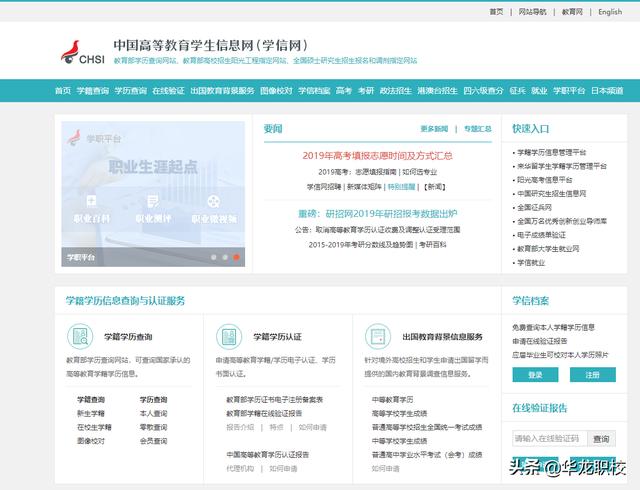This screenshot has width=640, height=490.
Task: Open 全国征兵网 quick link
Action: coord(534,207)
